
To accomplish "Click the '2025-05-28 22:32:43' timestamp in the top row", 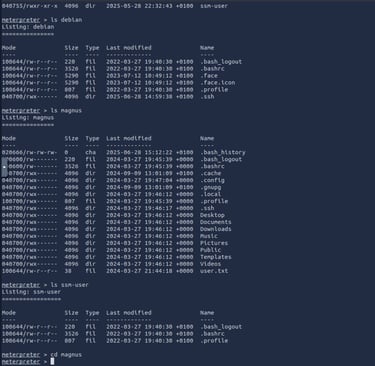I will click(139, 6).
